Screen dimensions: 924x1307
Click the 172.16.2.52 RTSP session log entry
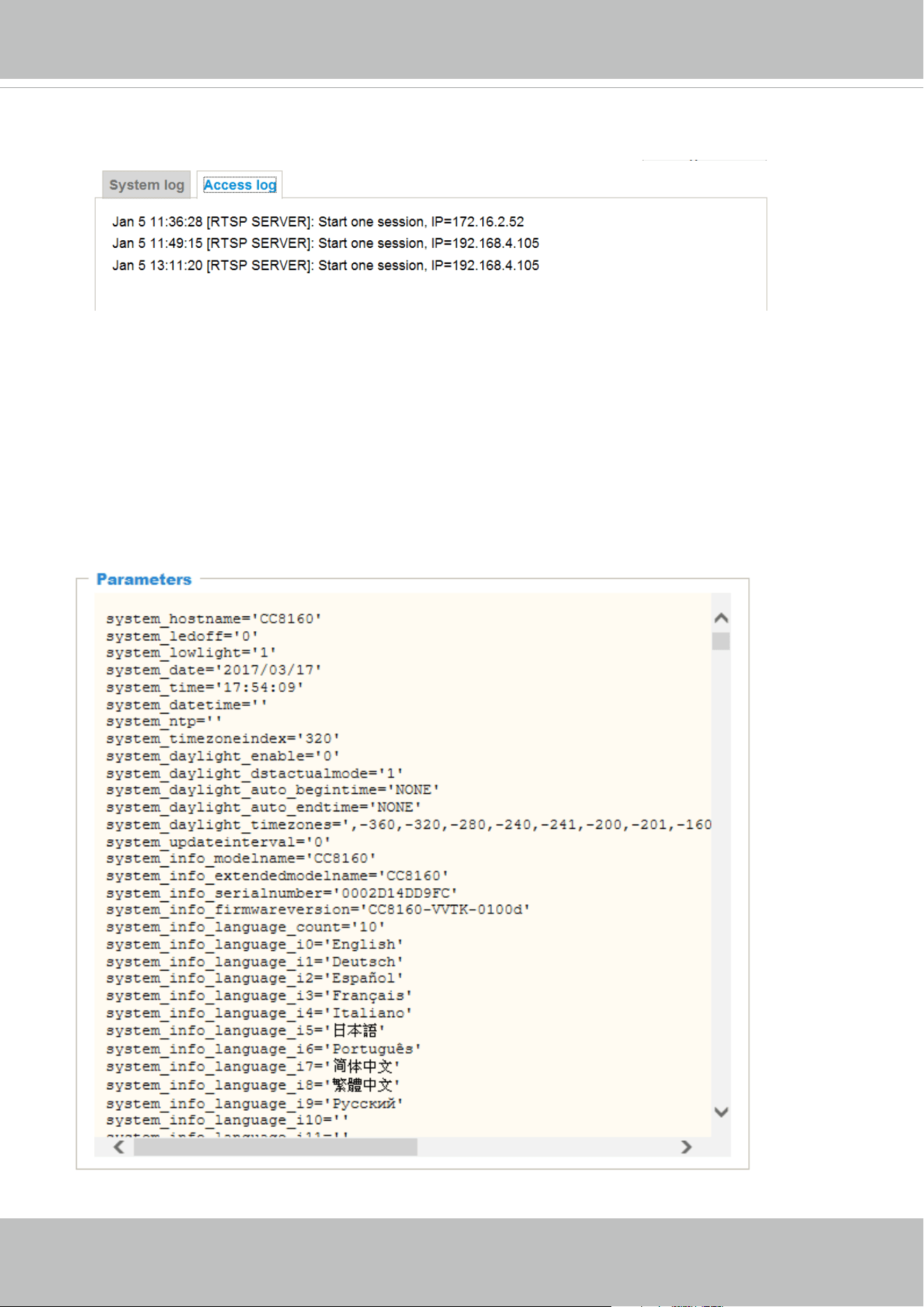pyautogui.click(x=318, y=222)
